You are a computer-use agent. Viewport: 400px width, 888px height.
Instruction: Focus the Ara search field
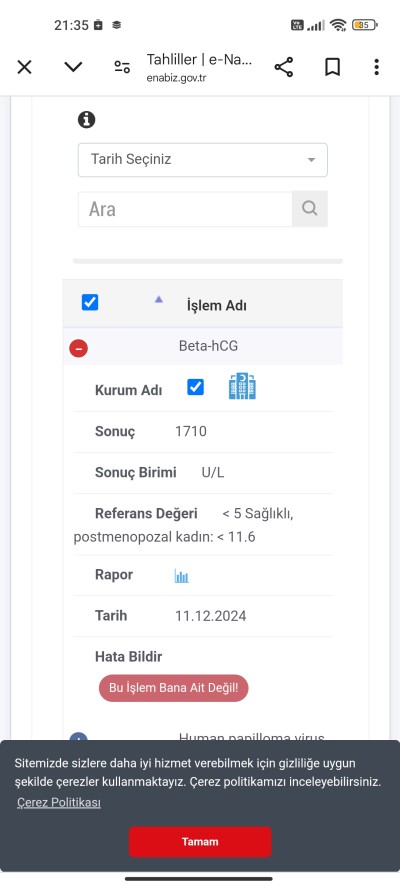point(185,209)
